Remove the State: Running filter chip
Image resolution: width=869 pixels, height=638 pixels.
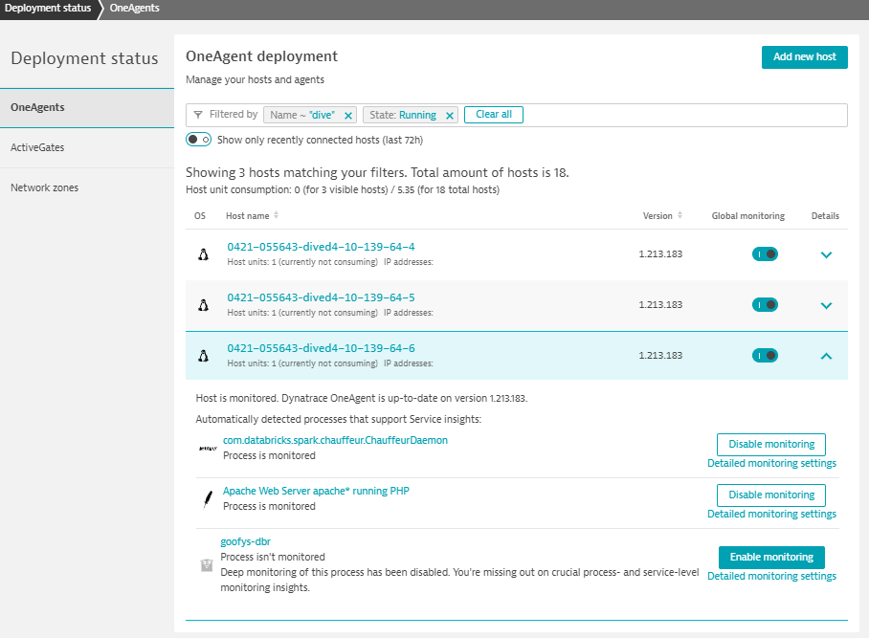[x=449, y=115]
